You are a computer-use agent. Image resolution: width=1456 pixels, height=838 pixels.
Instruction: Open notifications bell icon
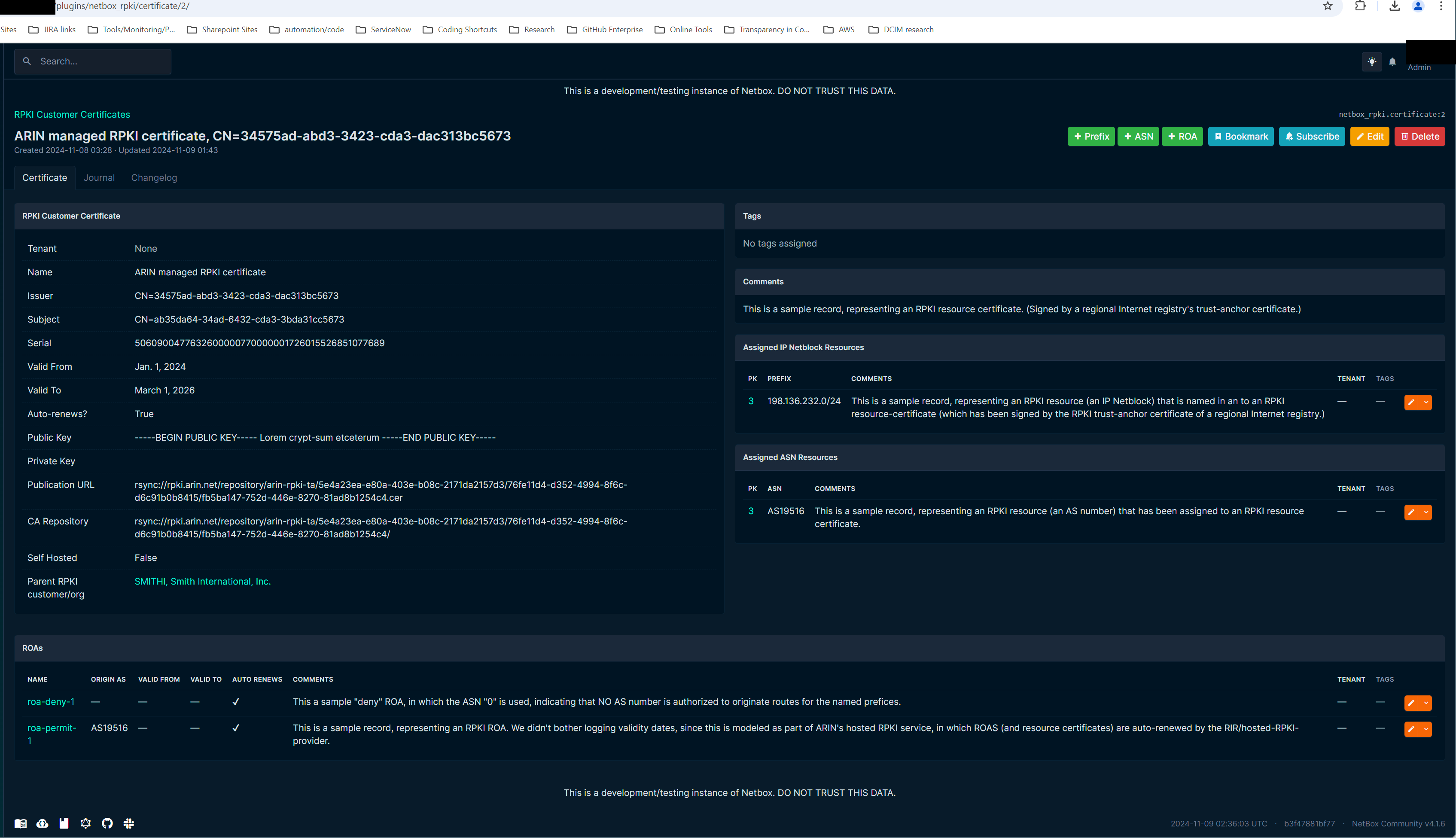(1392, 61)
